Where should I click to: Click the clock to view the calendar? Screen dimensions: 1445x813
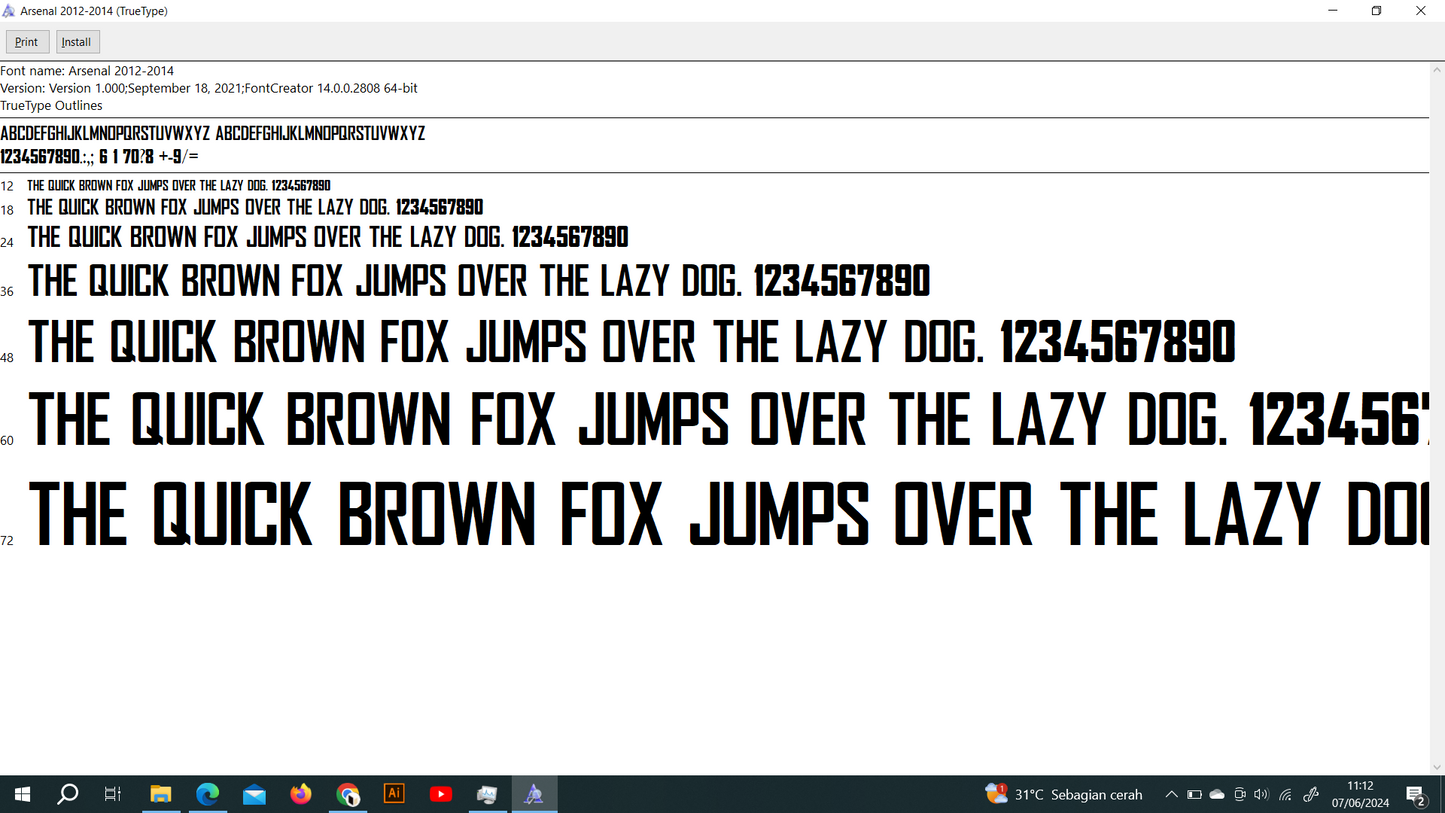tap(1361, 794)
